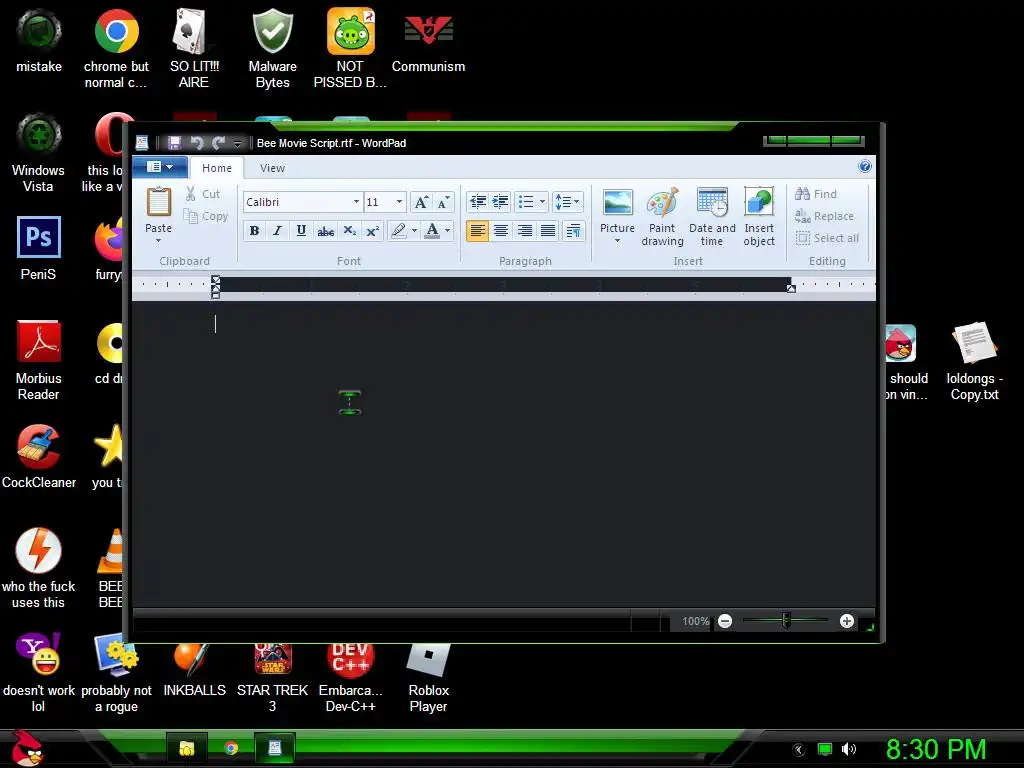Image resolution: width=1024 pixels, height=768 pixels.
Task: Open Chrome from the taskbar
Action: point(231,748)
